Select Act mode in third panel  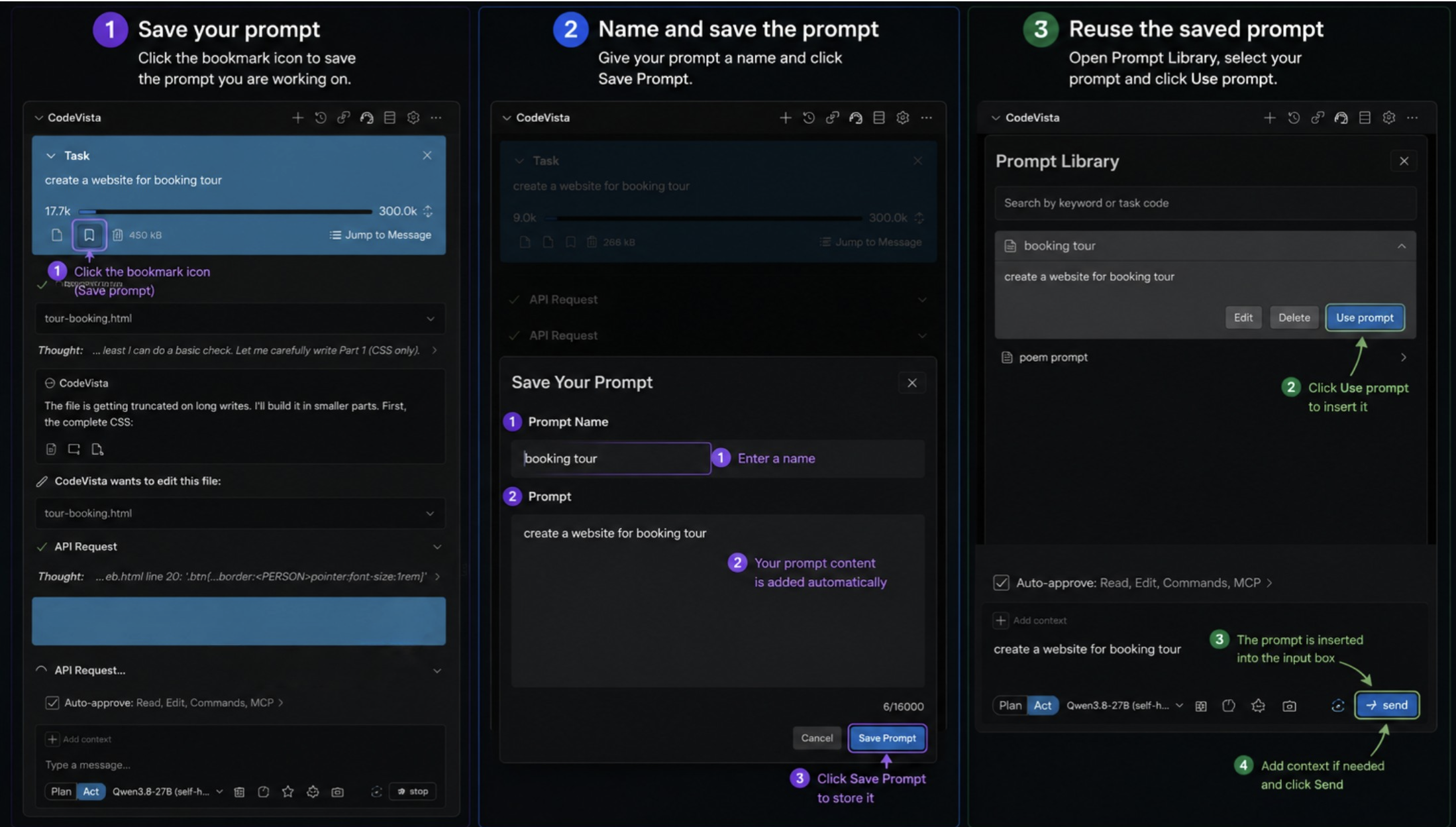coord(1043,705)
